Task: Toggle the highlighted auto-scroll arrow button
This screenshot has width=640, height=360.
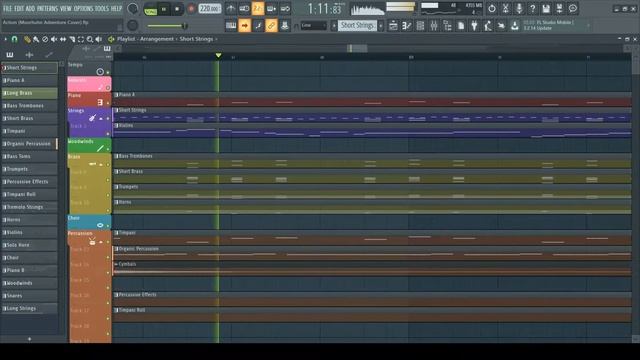Action: [244, 26]
